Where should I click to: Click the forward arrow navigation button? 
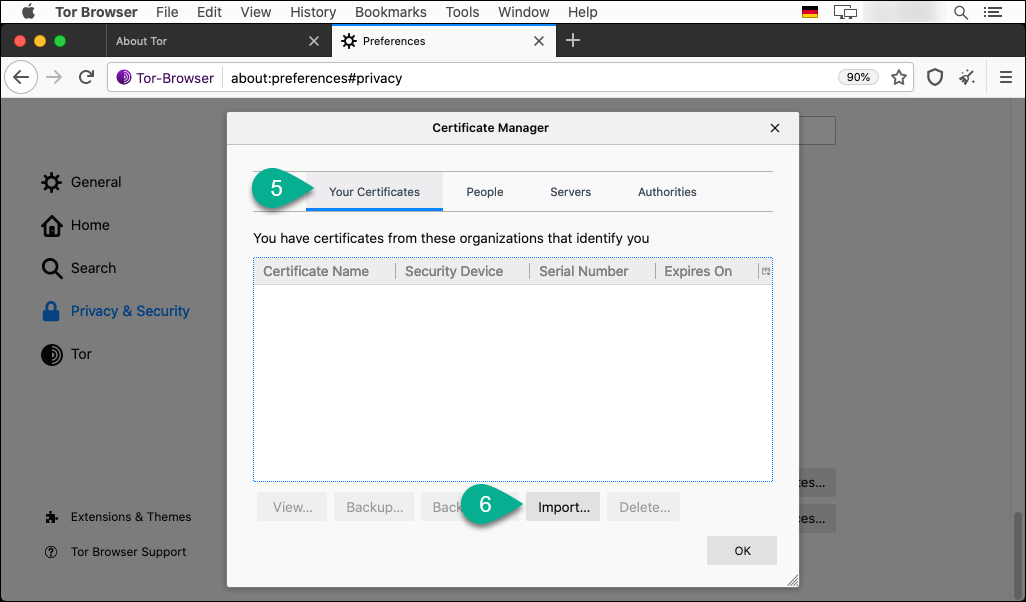pos(54,77)
